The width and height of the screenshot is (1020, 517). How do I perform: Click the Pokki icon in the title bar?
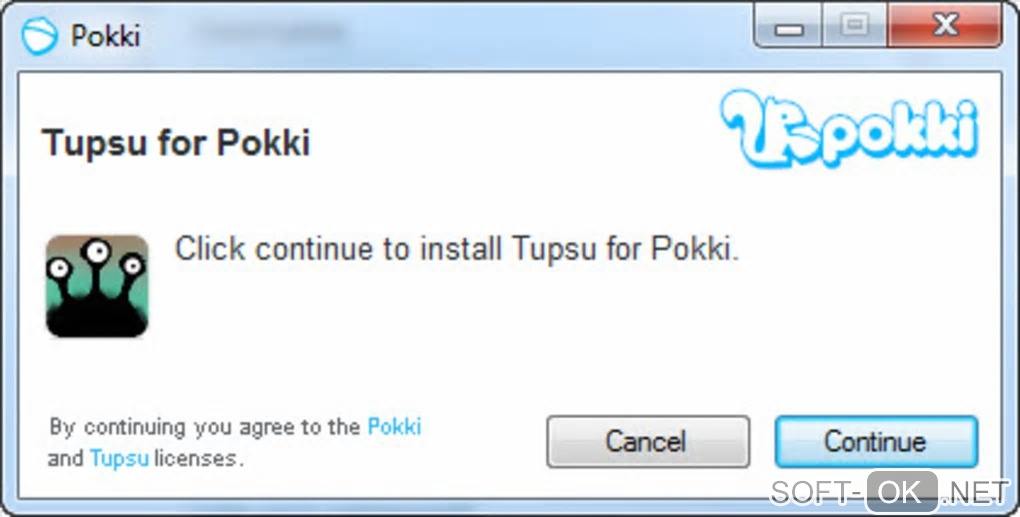(39, 36)
